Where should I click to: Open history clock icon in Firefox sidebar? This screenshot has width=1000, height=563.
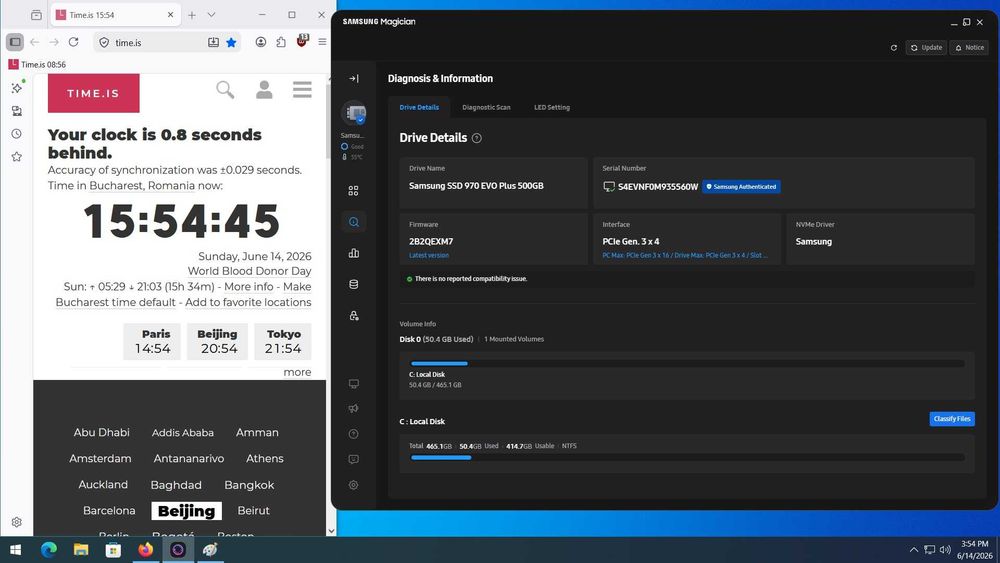click(x=17, y=134)
